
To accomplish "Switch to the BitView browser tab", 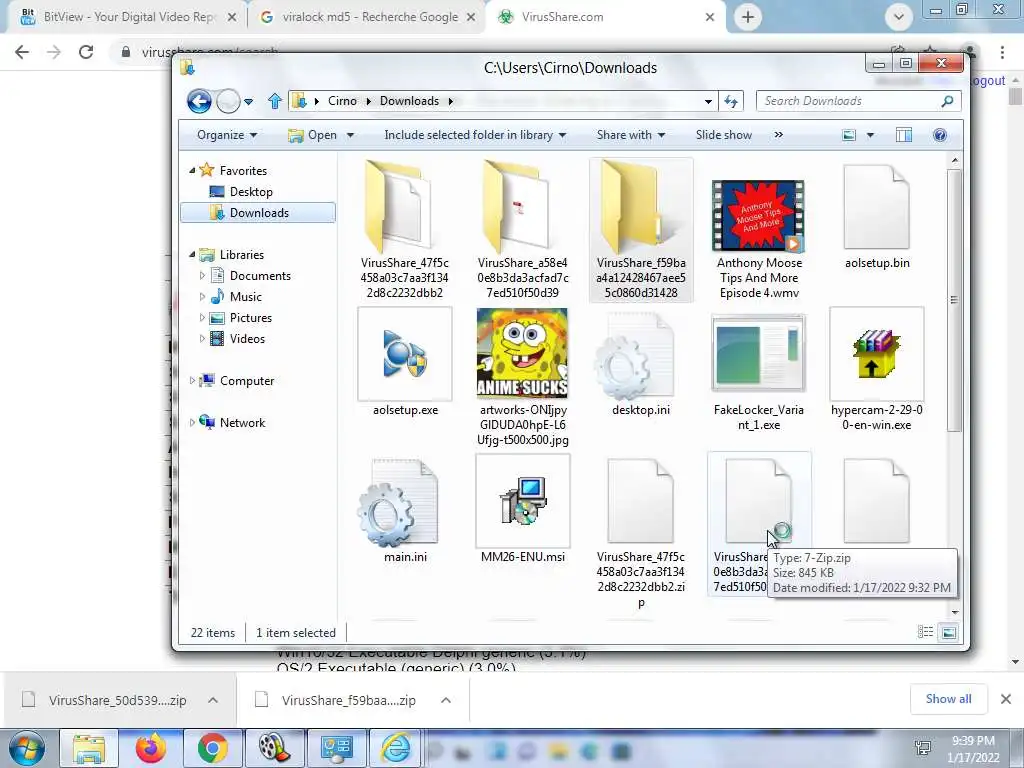I will (128, 17).
